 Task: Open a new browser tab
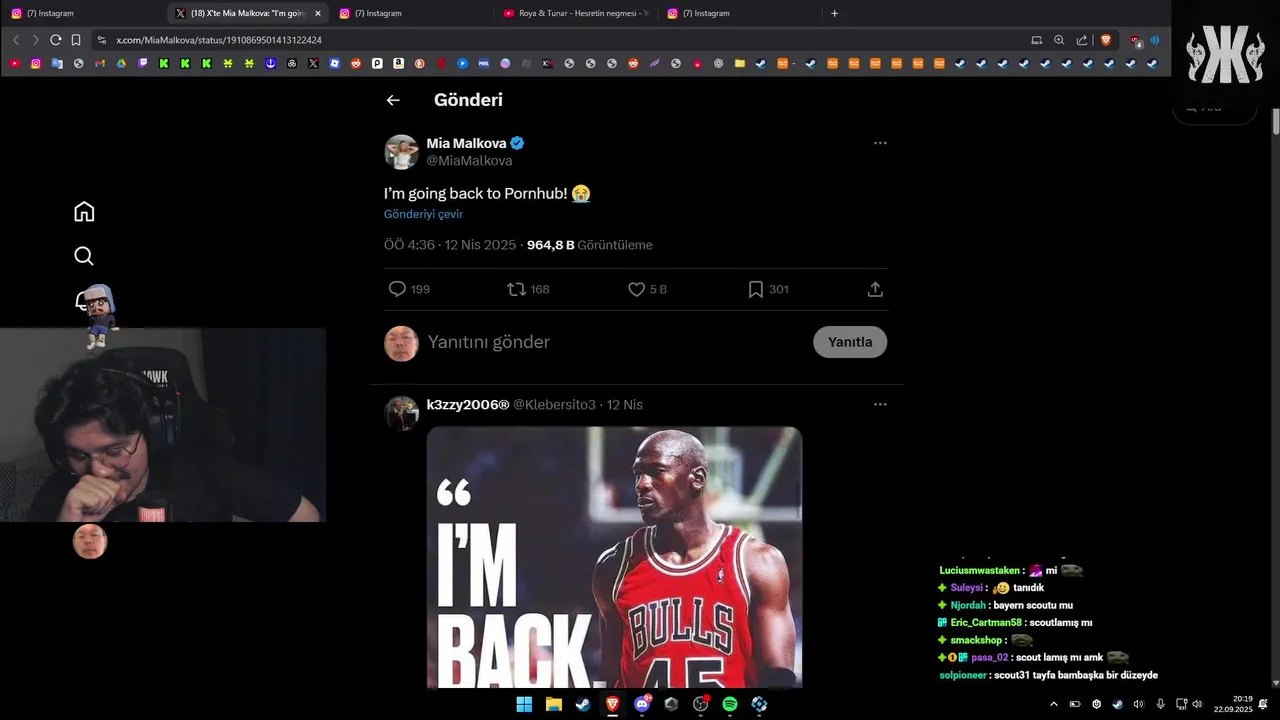[835, 13]
